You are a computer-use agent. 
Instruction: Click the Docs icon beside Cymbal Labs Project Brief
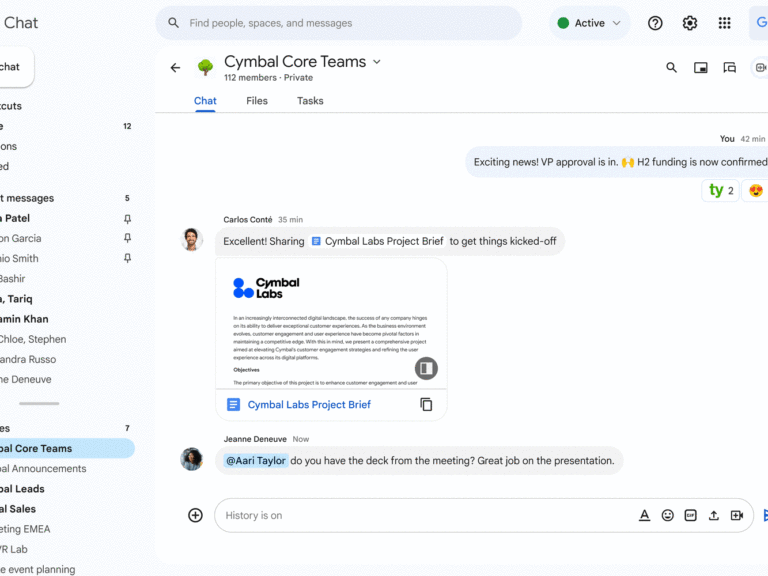coord(233,405)
